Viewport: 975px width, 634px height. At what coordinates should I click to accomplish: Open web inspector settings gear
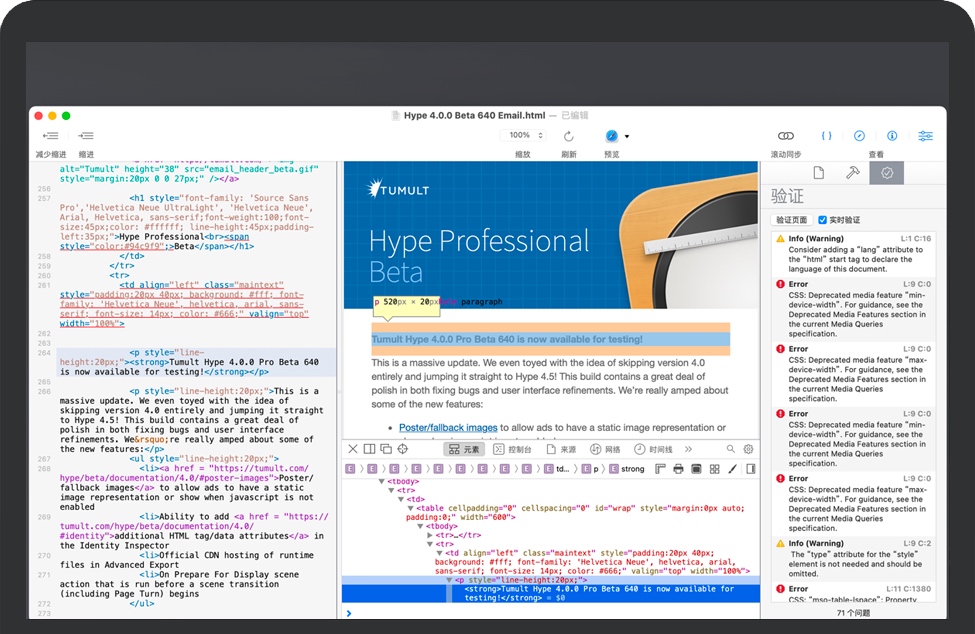(x=748, y=450)
